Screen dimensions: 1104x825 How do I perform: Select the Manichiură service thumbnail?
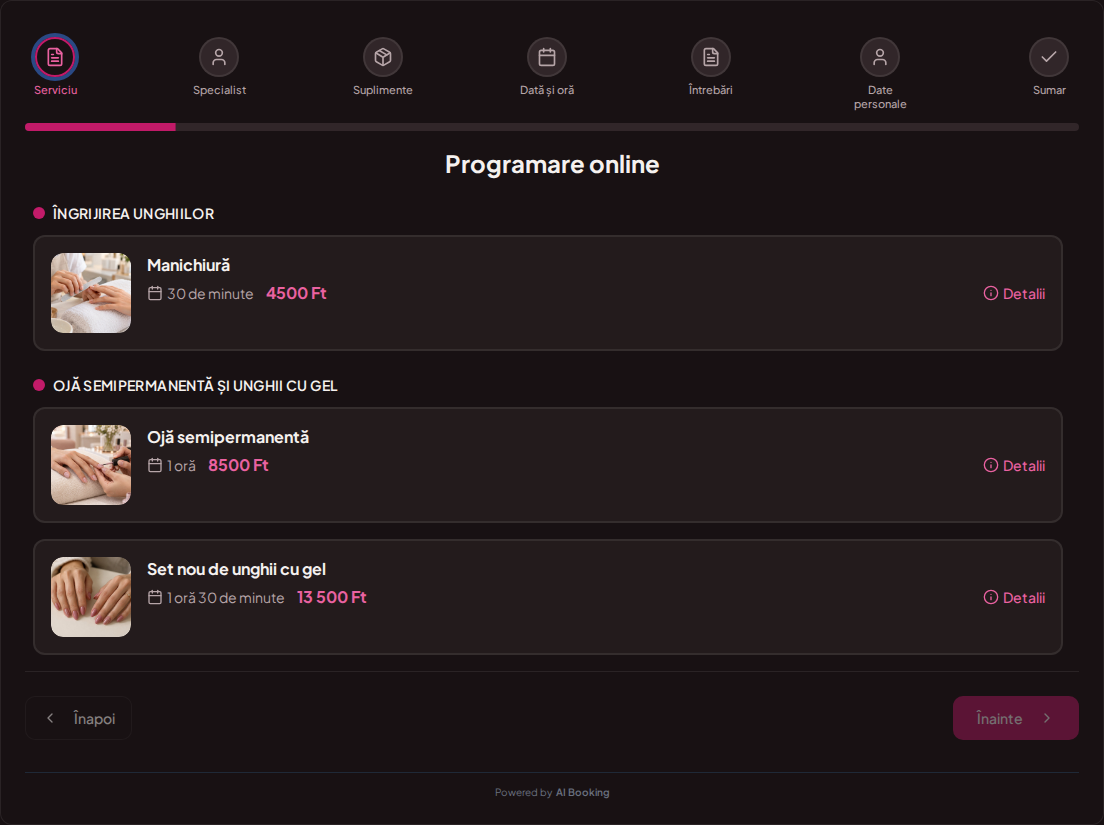coord(91,293)
